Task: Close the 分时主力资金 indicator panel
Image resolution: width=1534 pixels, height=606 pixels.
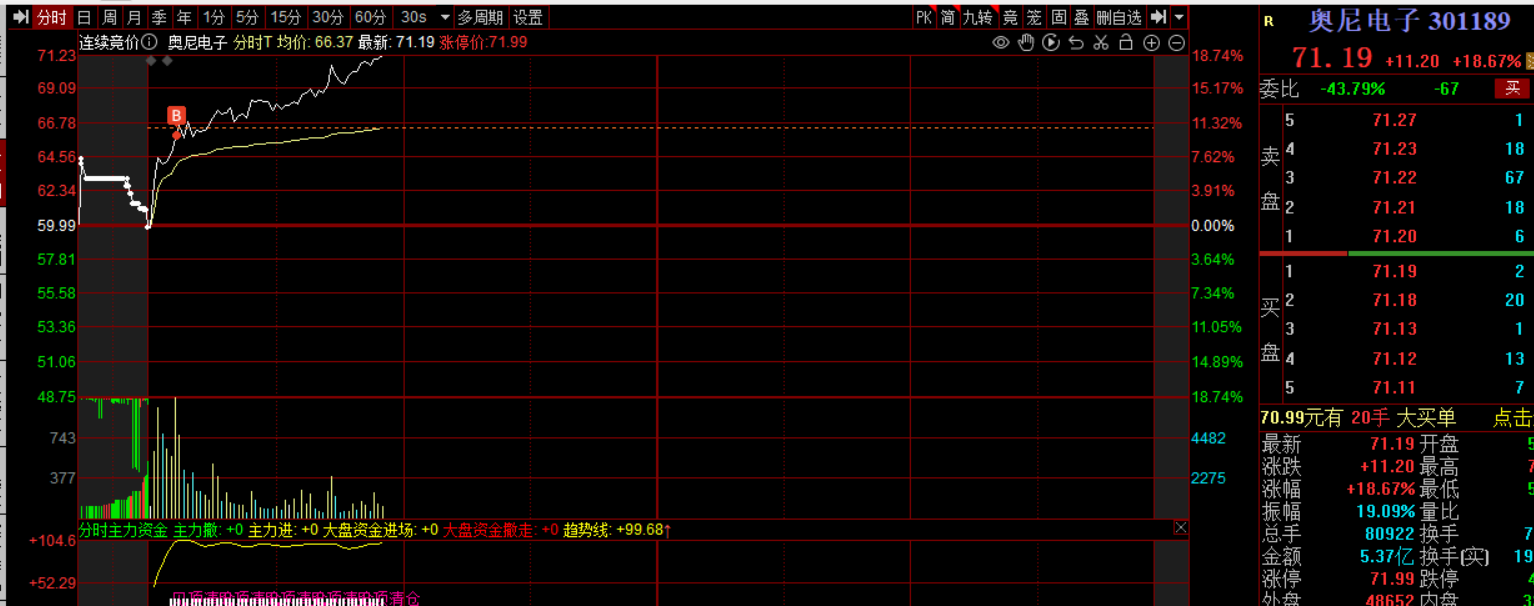Action: [x=1180, y=528]
